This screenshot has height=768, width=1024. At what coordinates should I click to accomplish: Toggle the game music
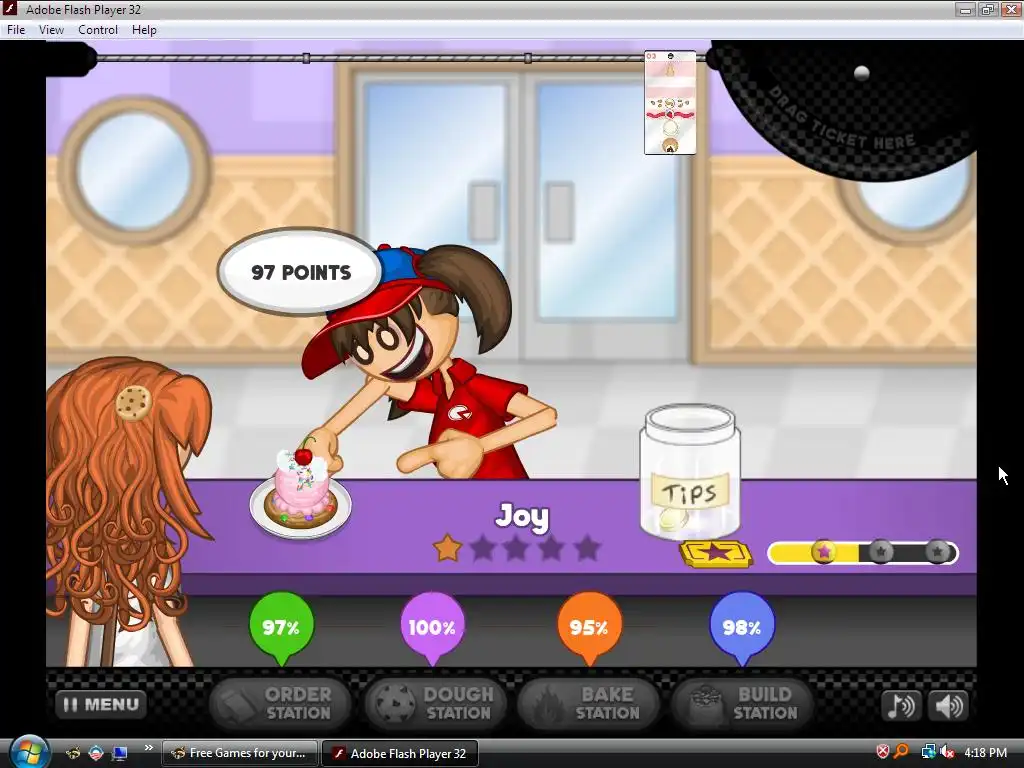pos(901,705)
